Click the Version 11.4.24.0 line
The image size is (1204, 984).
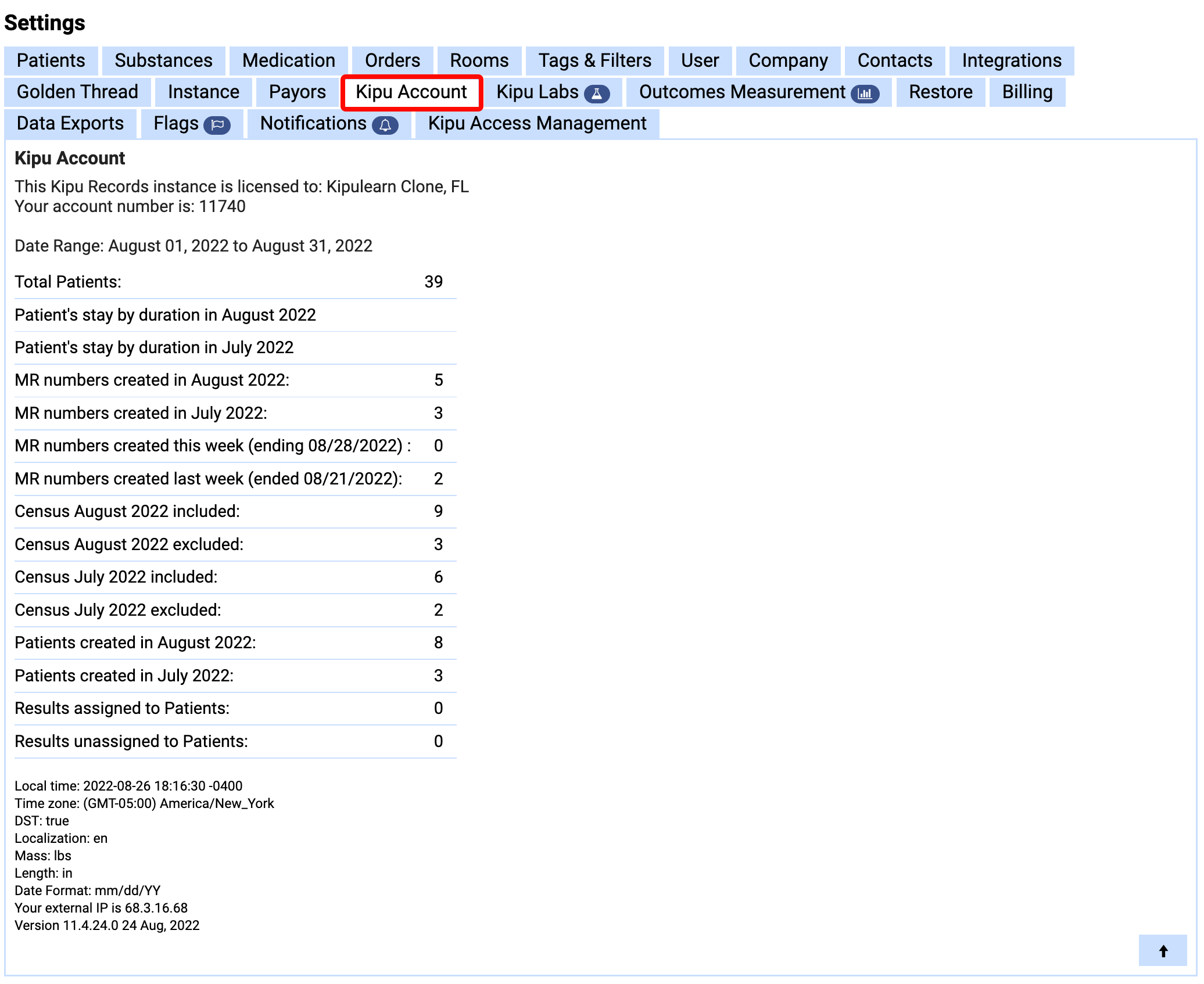point(107,925)
